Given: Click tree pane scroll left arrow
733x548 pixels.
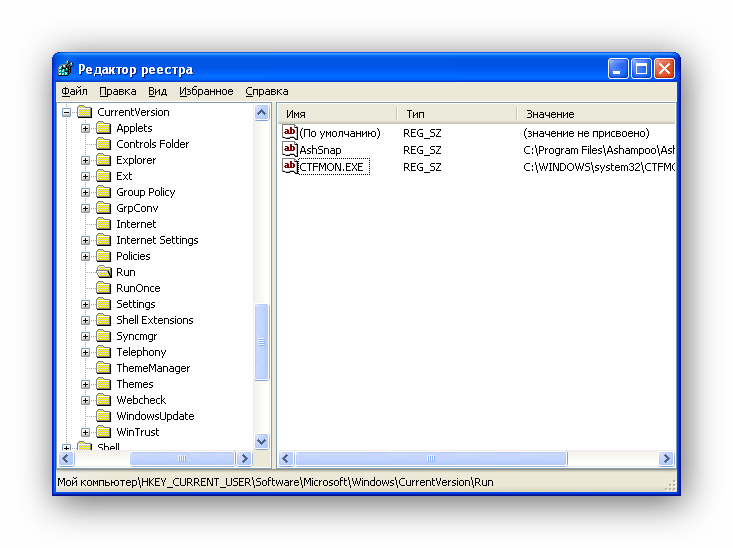Looking at the screenshot, I should click(66, 459).
